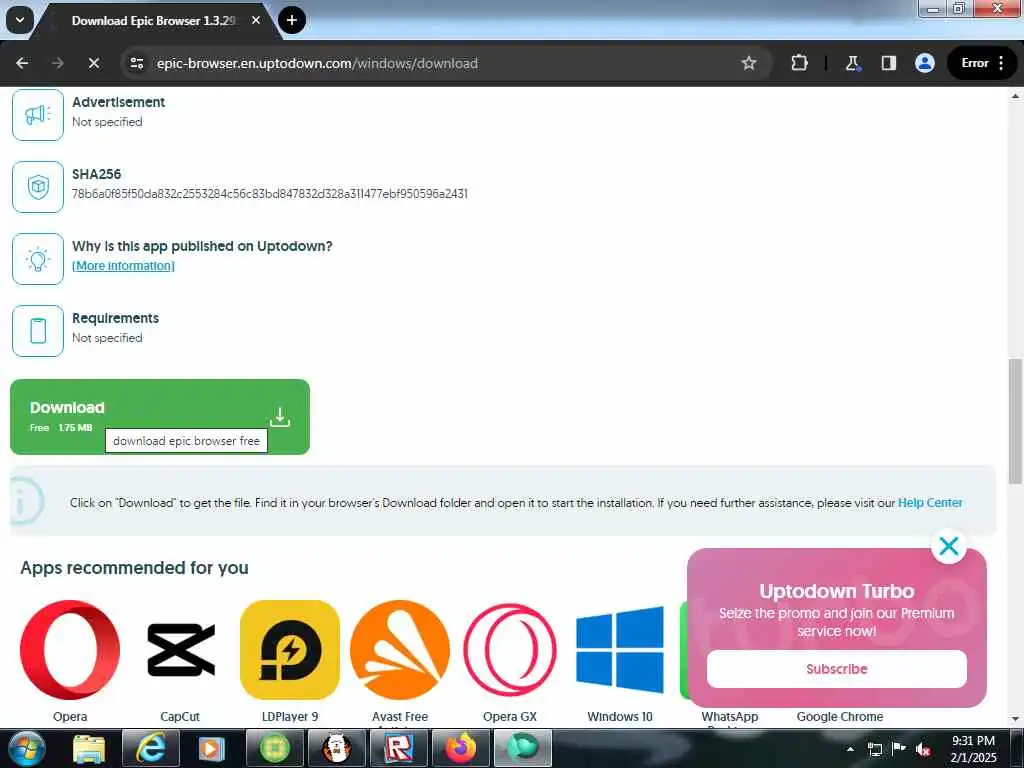
Task: Click Subscribe in Uptodown Turbo promo
Action: coord(837,669)
